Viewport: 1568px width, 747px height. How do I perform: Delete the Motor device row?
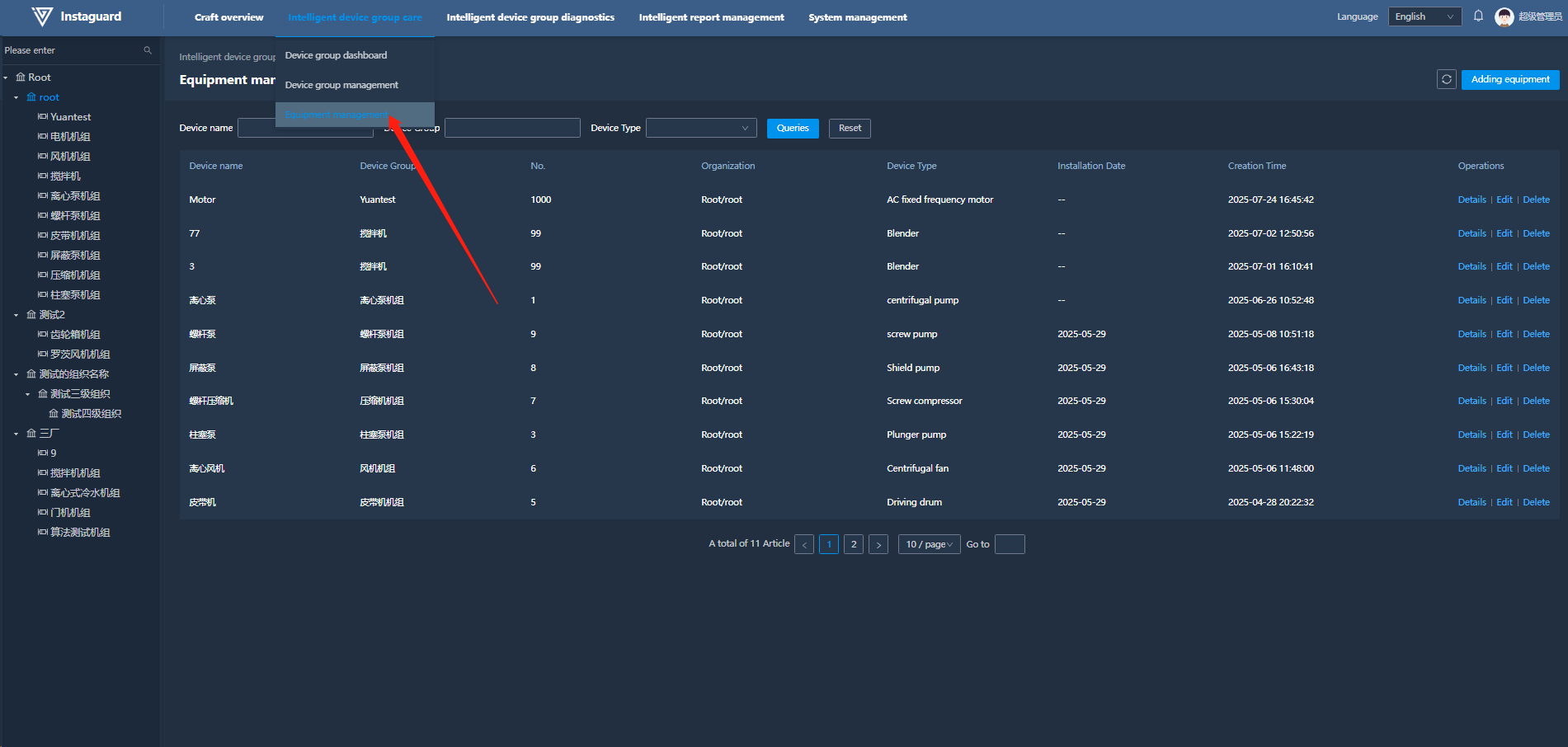[1536, 200]
